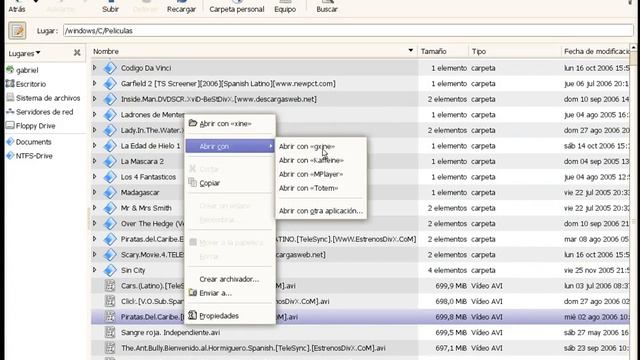Select La Mascara 2 folder icon
This screenshot has width=640, height=360.
pyautogui.click(x=110, y=161)
